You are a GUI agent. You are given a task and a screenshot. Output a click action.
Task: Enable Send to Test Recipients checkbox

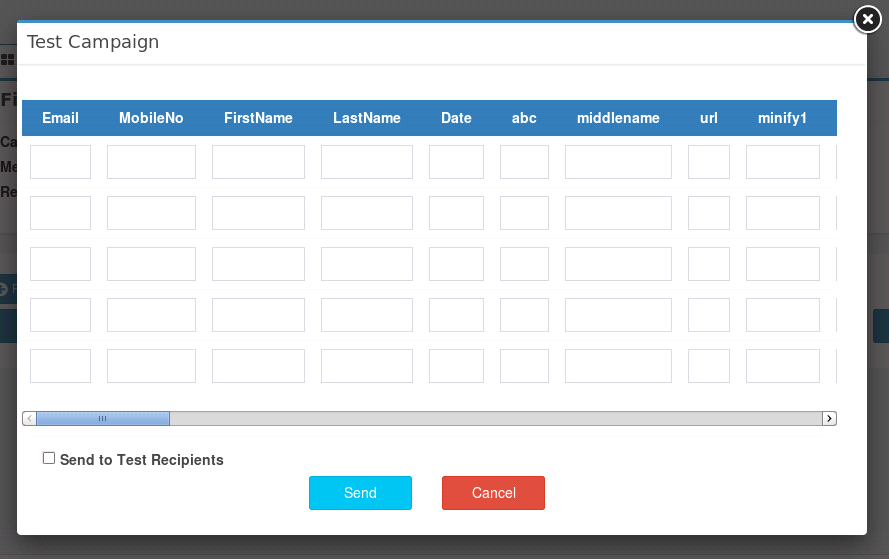click(x=49, y=458)
